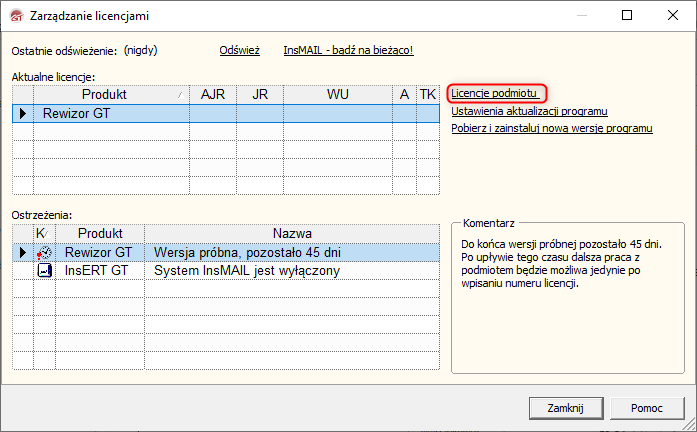The width and height of the screenshot is (697, 432).
Task: Click the clock warning icon for Rewizor GT
Action: (x=44, y=253)
